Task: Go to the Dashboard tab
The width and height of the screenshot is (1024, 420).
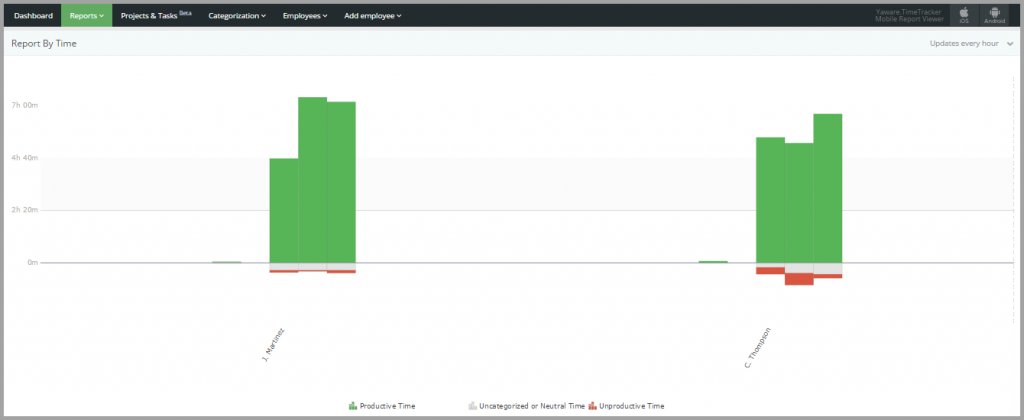Action: pyautogui.click(x=33, y=16)
